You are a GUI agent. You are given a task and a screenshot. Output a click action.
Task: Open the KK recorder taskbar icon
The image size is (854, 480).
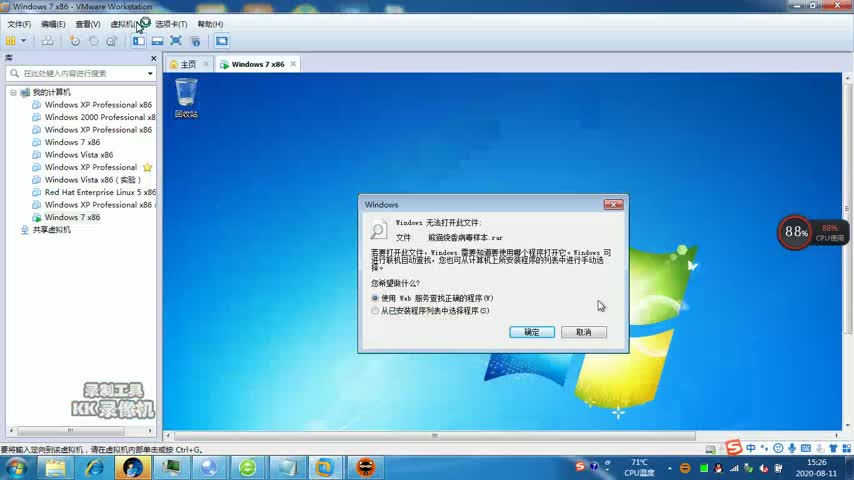pyautogui.click(x=365, y=468)
